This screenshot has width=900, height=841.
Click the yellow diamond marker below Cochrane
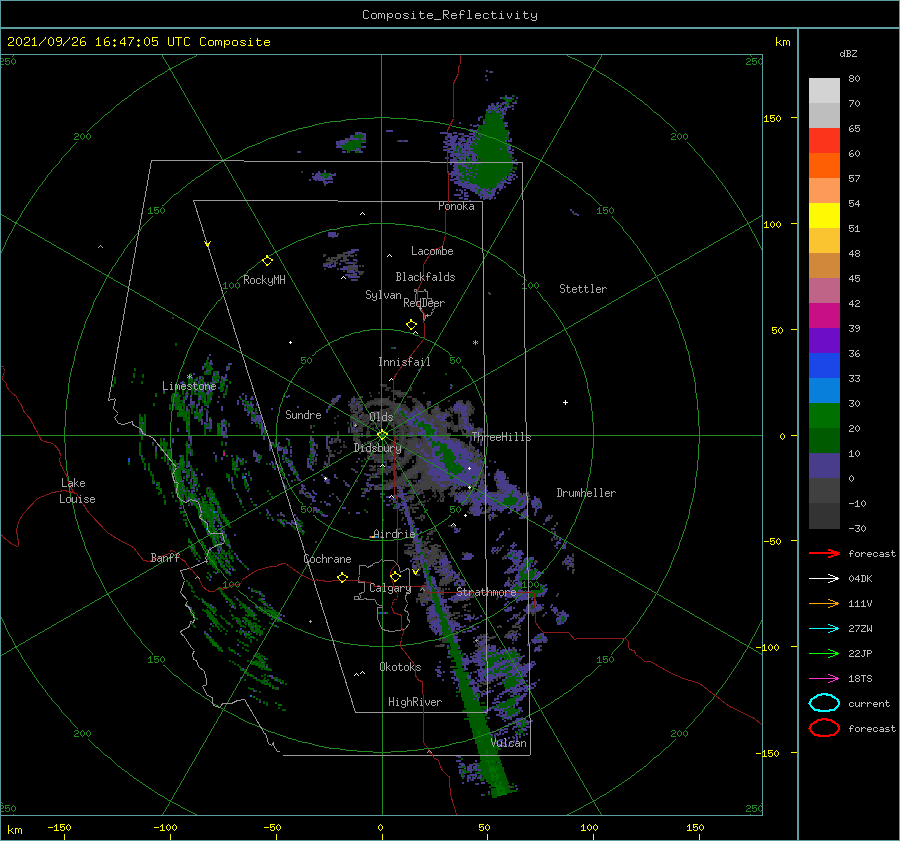[343, 577]
